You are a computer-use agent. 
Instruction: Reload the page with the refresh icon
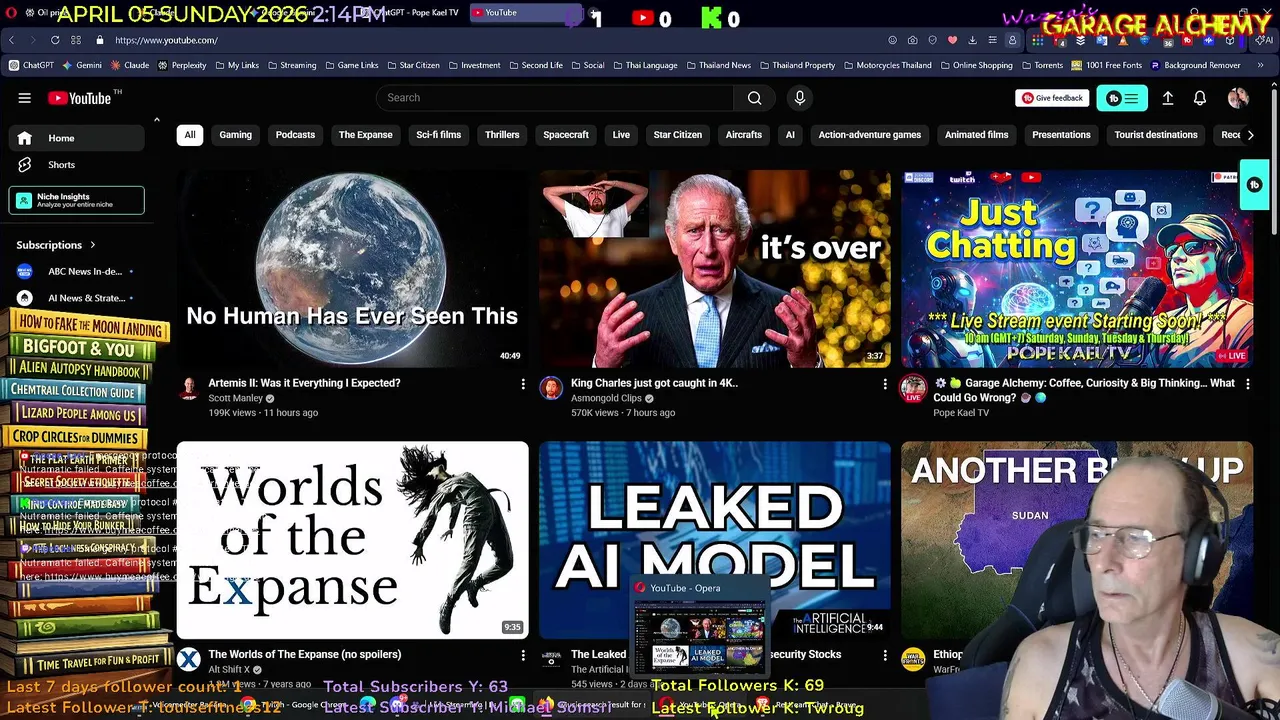pyautogui.click(x=55, y=40)
